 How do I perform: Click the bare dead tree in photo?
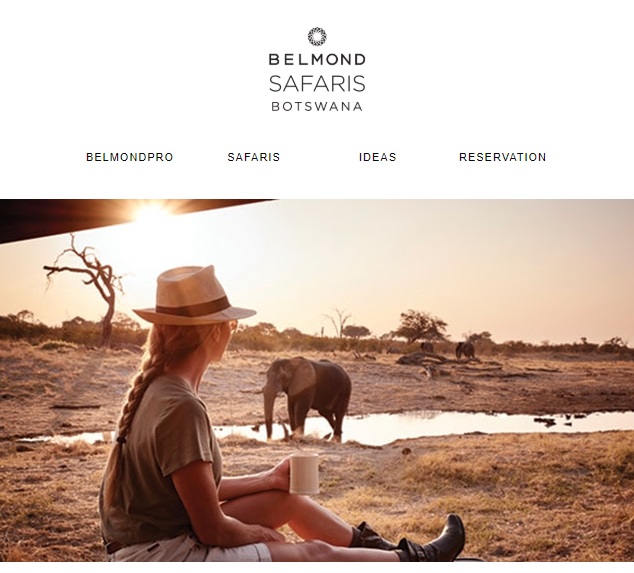click(x=88, y=289)
